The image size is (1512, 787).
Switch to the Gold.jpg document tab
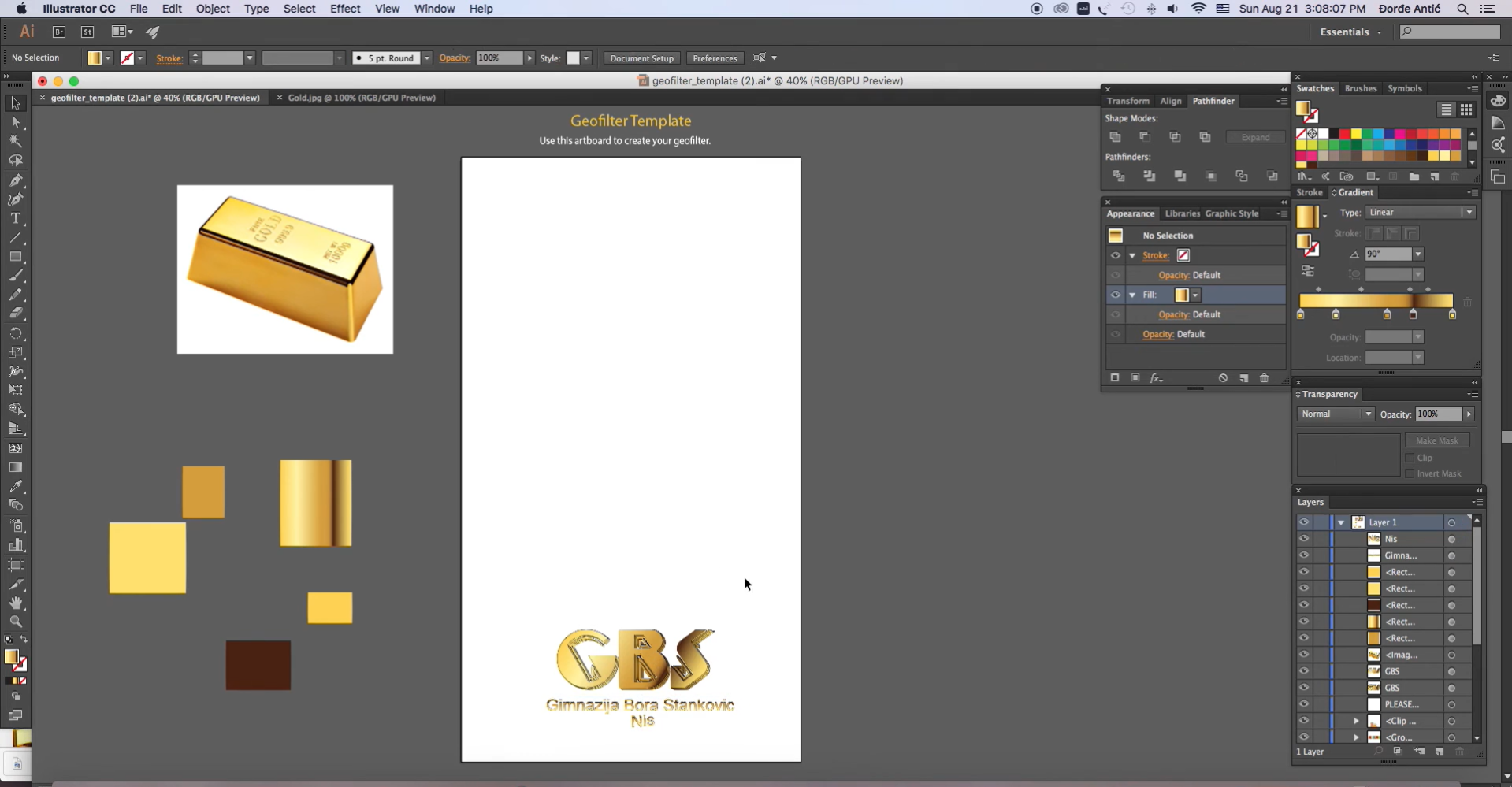(340, 98)
